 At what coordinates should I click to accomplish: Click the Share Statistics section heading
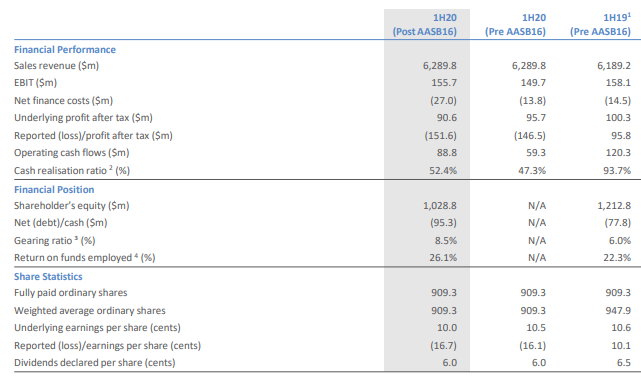(48, 277)
